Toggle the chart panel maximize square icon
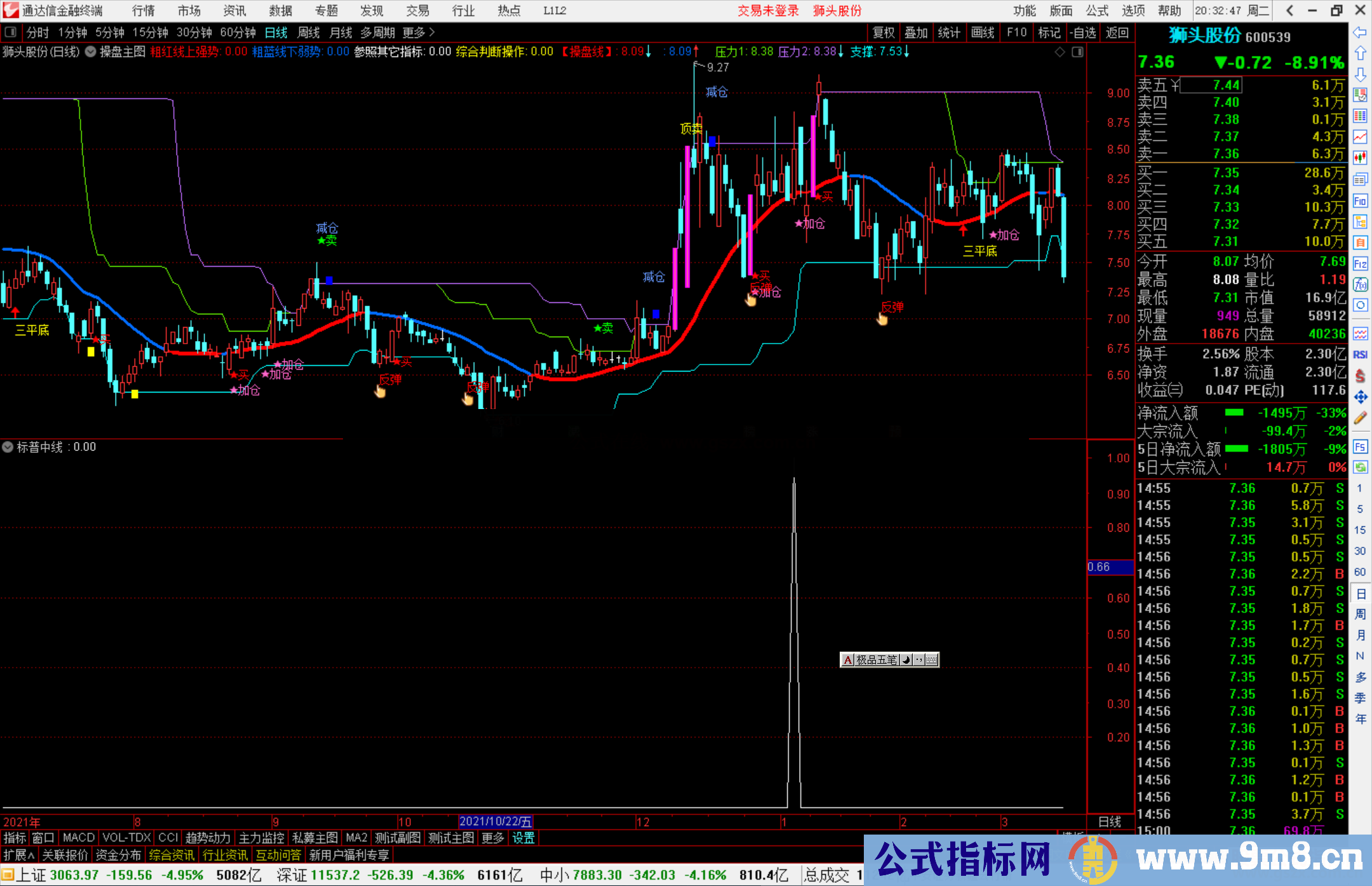This screenshot has height=886, width=1372. coord(1077,52)
